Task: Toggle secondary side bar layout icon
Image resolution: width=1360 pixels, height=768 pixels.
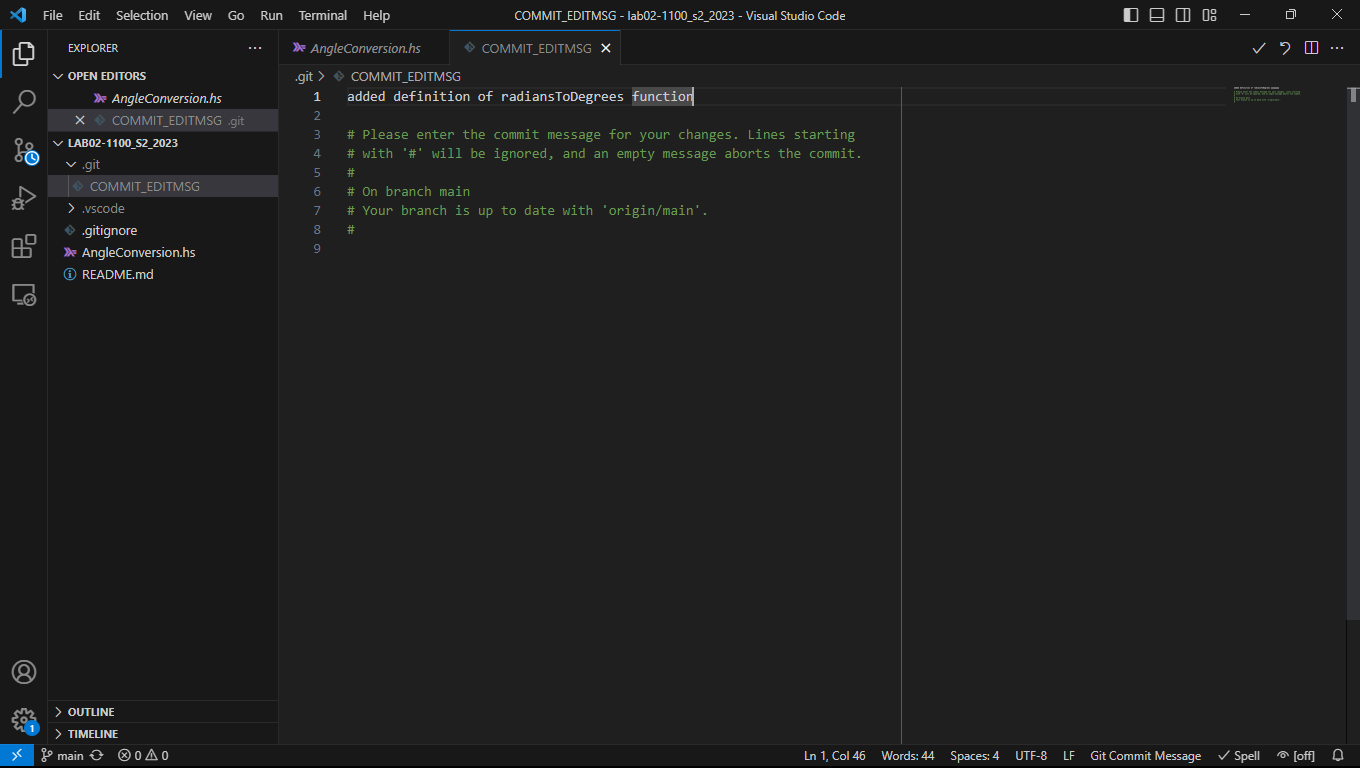Action: (x=1183, y=15)
